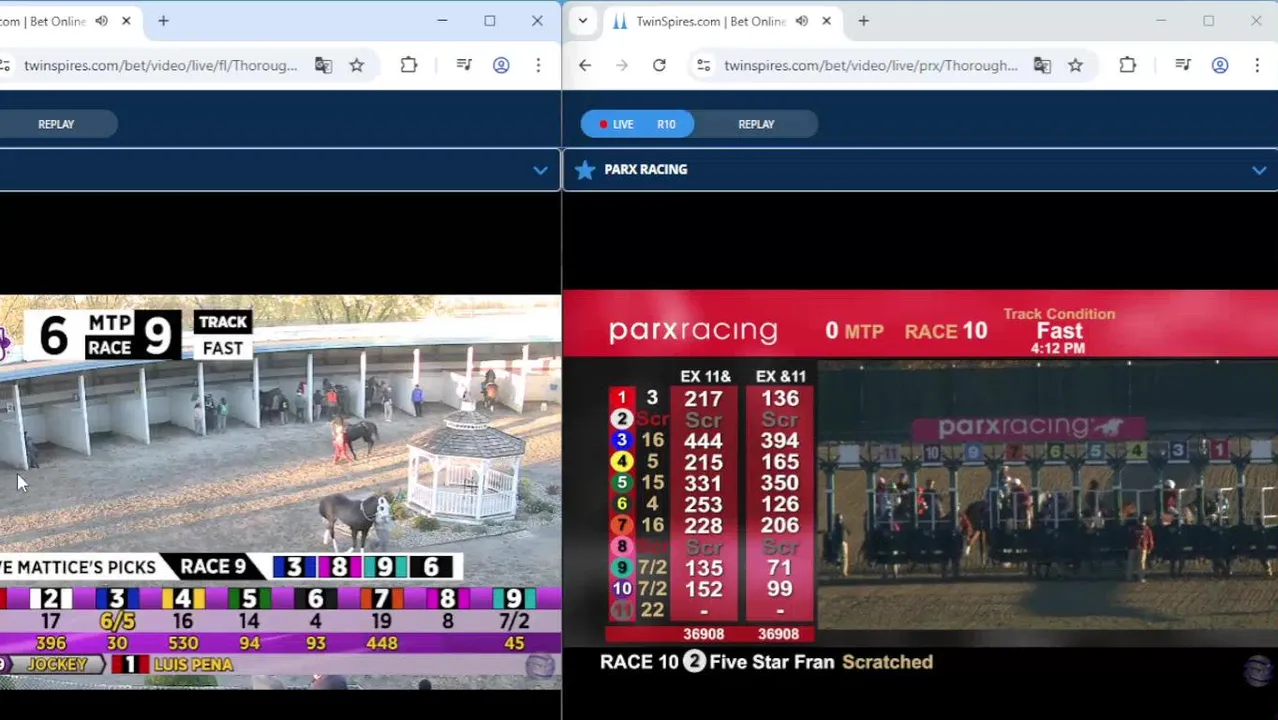Open Chrome menu dots in right window
Screen dimensions: 1278x720
click(1257, 65)
